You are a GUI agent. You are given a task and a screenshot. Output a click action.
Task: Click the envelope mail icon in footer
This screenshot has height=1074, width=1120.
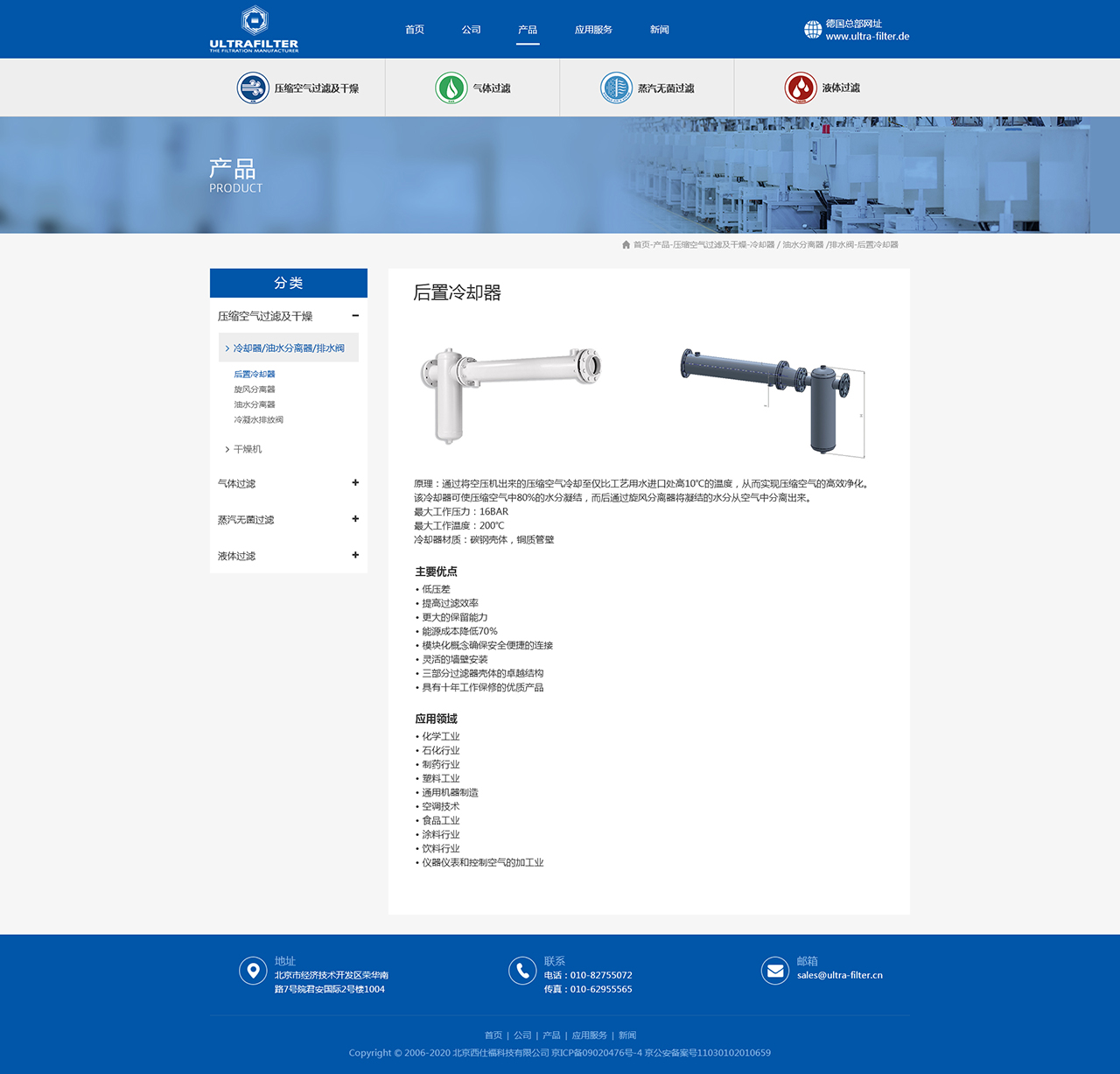click(775, 971)
